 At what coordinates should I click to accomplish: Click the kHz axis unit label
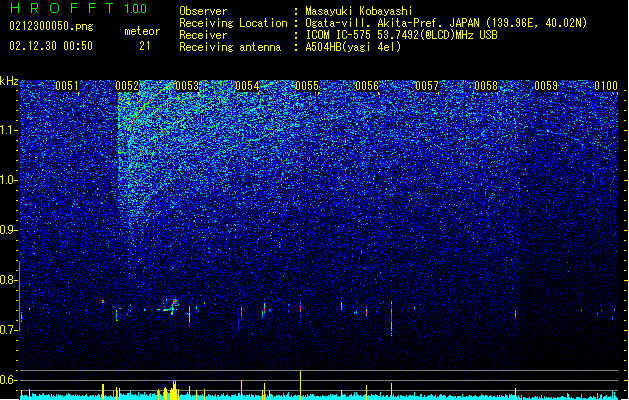point(9,81)
